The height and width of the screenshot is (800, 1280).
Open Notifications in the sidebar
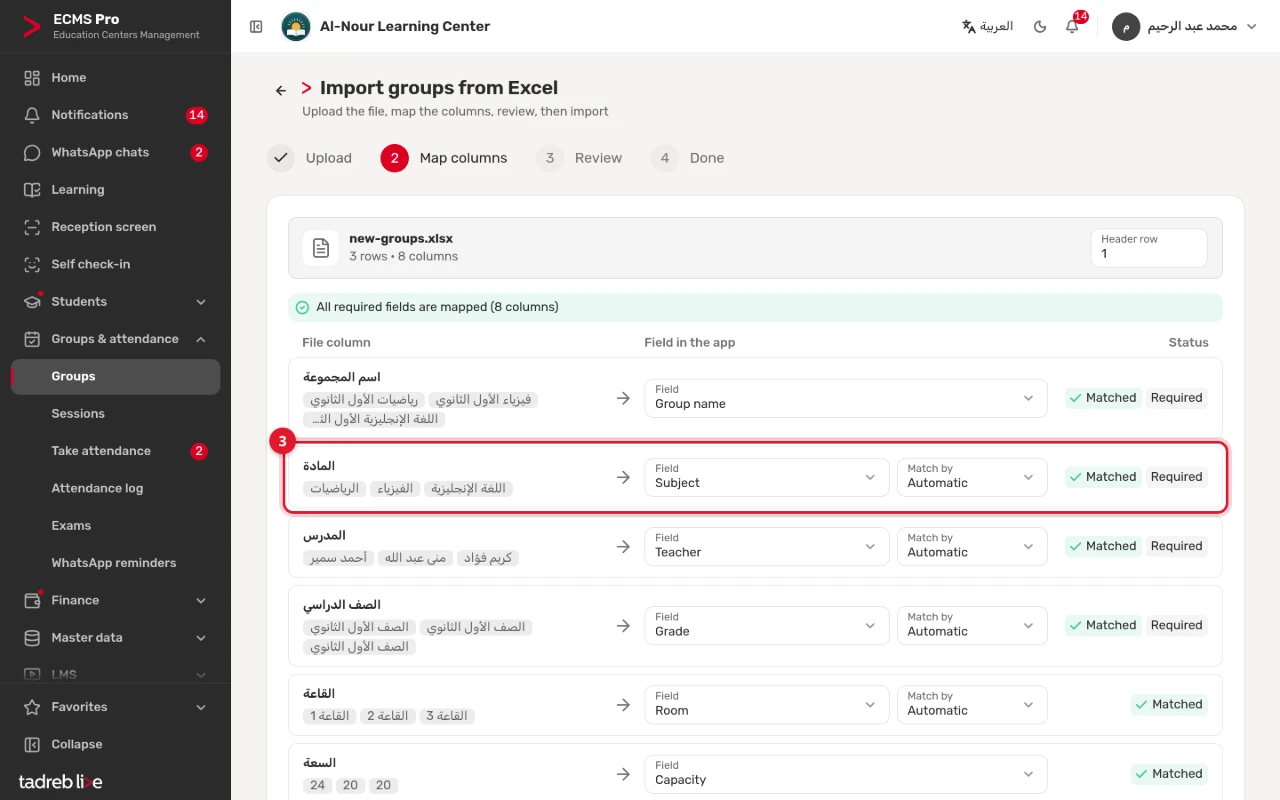point(115,115)
